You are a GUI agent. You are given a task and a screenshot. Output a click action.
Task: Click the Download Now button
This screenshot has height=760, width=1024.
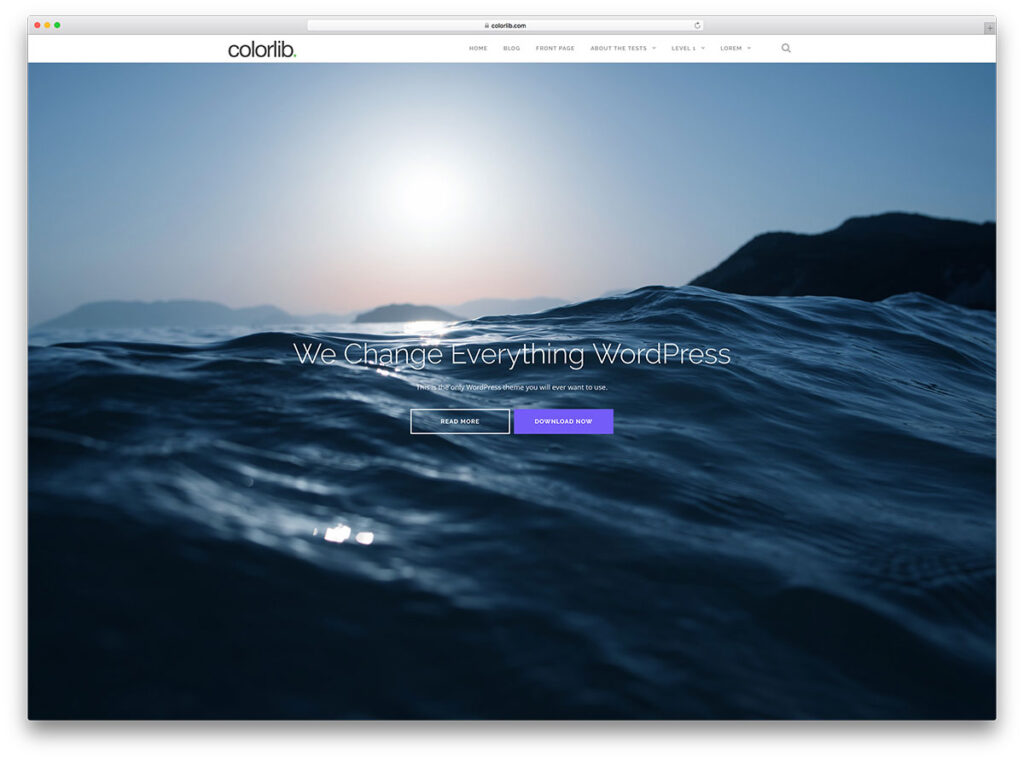[563, 421]
